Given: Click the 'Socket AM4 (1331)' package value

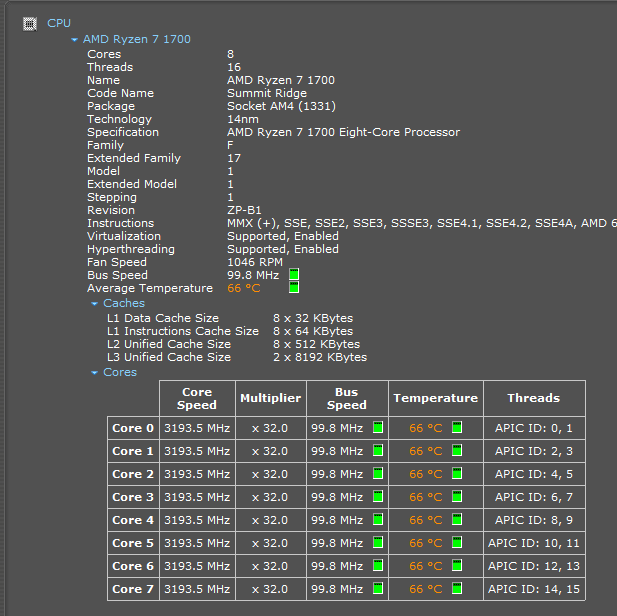Looking at the screenshot, I should [x=281, y=106].
